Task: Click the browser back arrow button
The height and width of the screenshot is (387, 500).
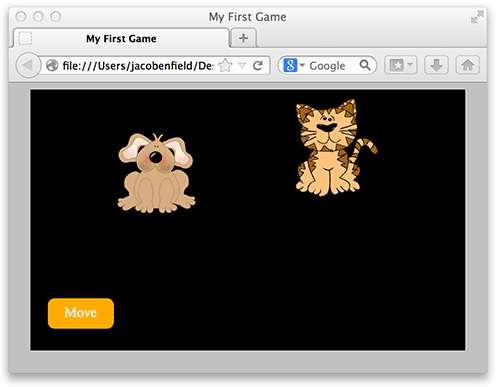Action: (28, 65)
